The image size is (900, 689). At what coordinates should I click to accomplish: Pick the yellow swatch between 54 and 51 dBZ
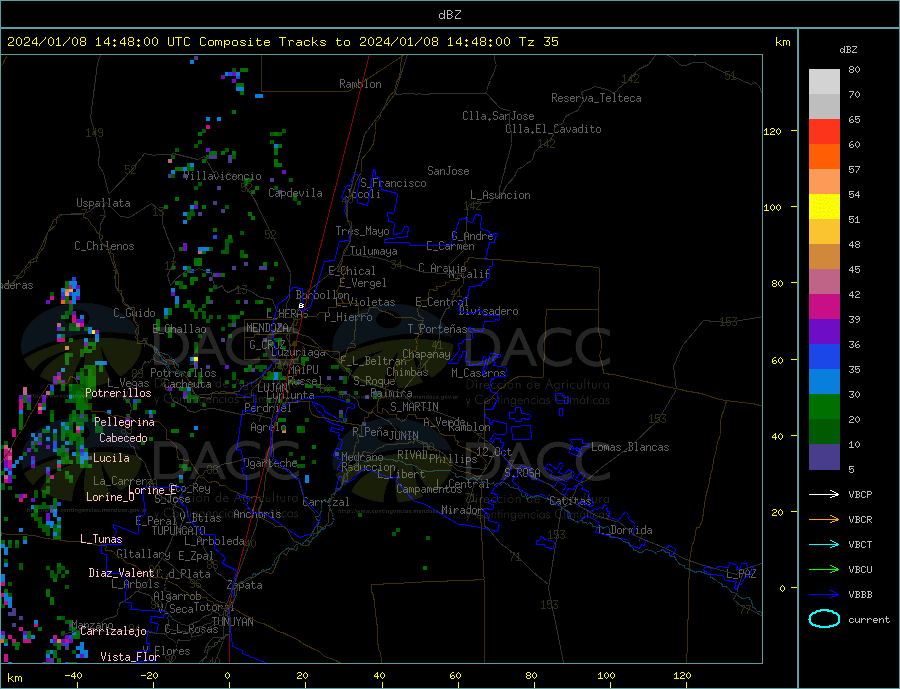click(x=824, y=207)
